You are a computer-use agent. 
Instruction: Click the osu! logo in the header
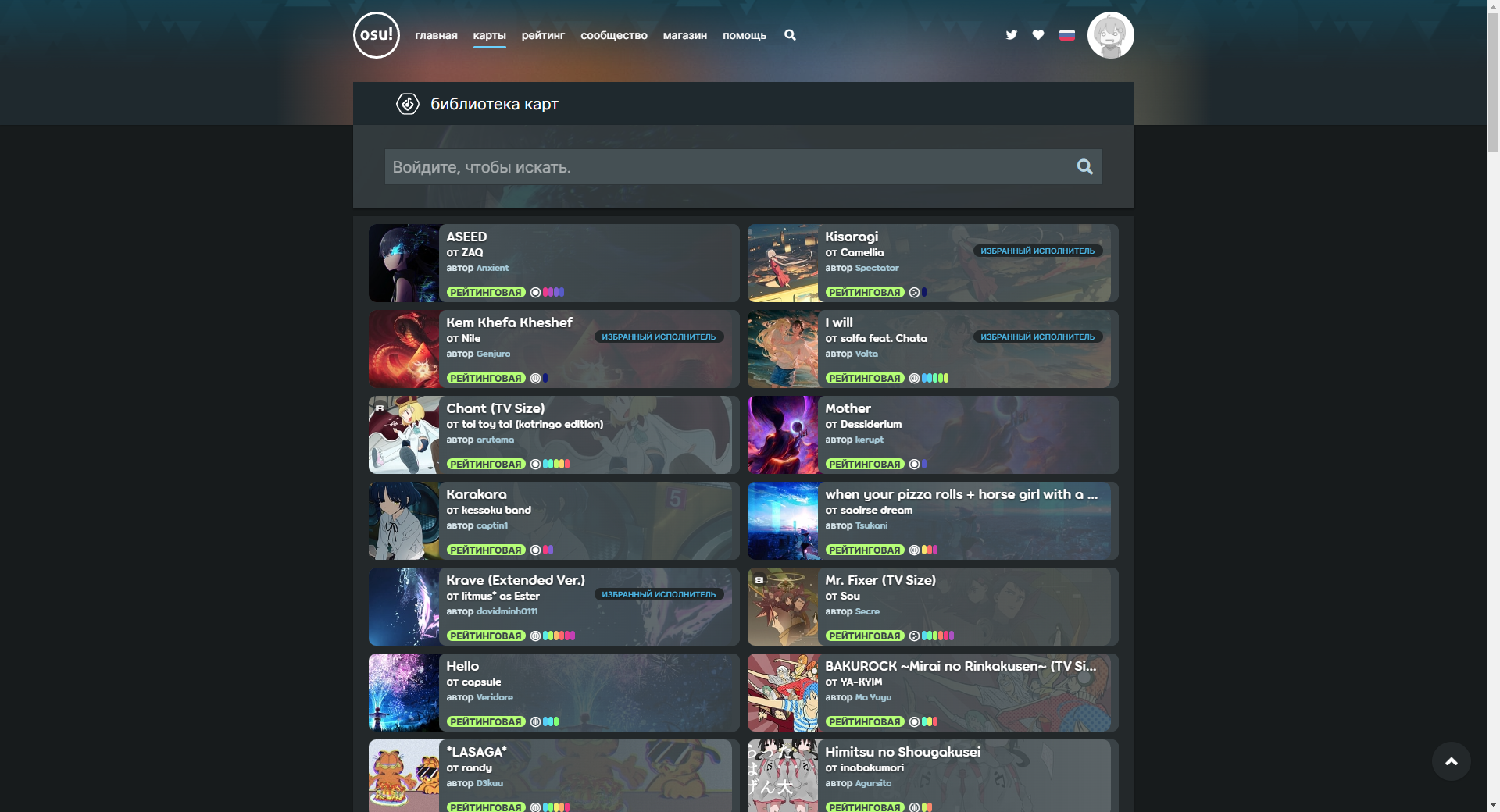tap(377, 34)
